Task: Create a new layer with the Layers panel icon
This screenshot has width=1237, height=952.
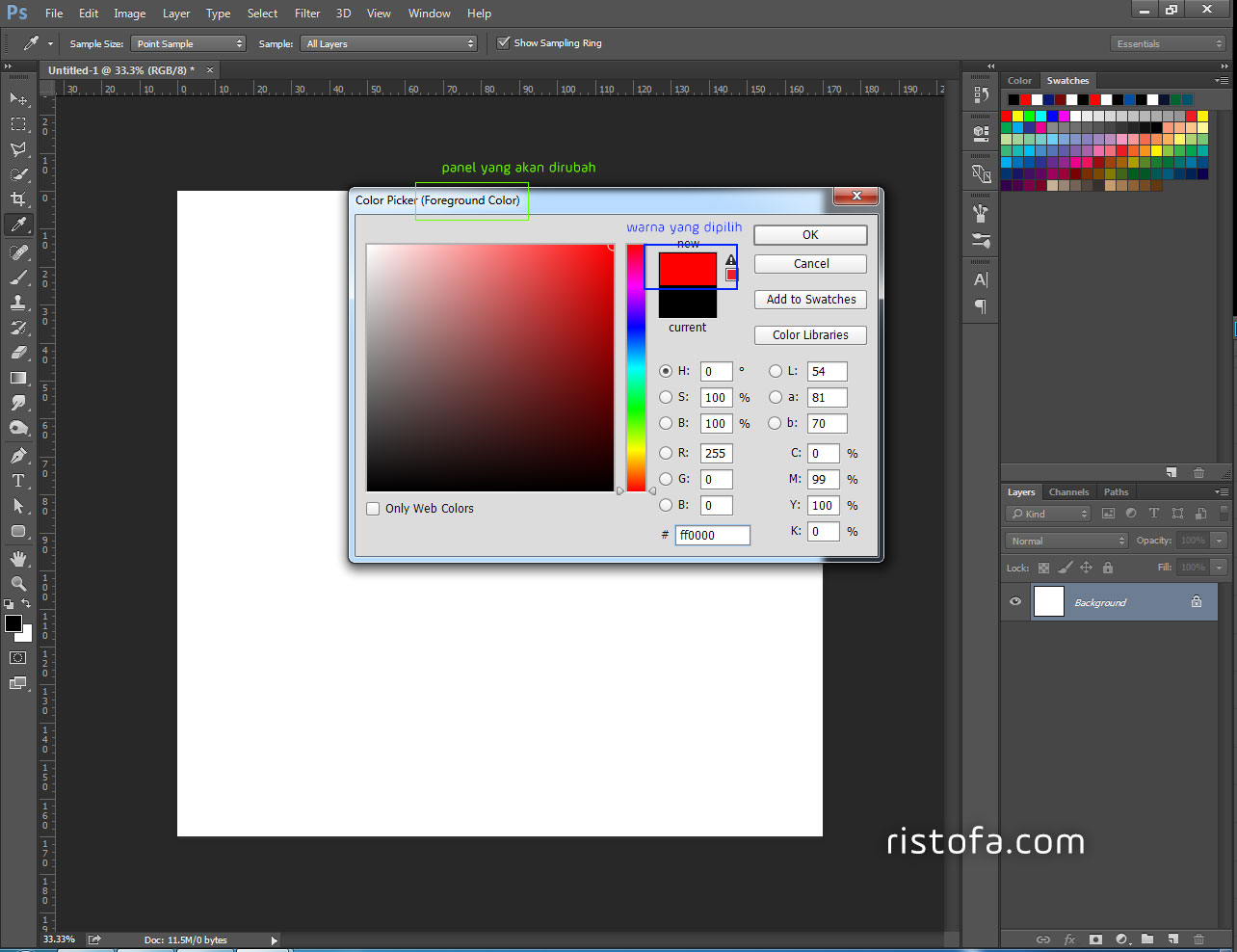Action: 1172,939
